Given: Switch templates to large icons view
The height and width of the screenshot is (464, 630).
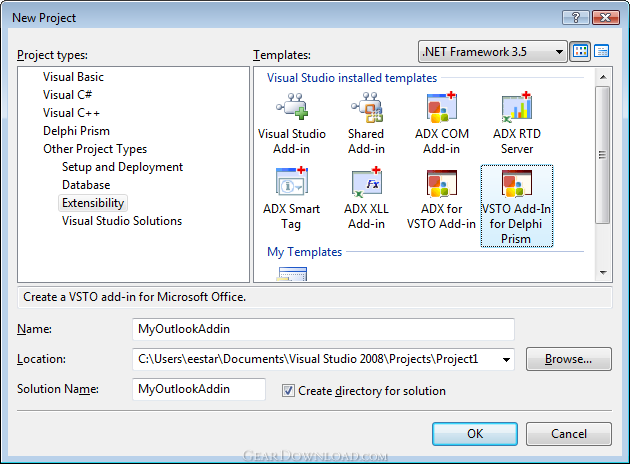Looking at the screenshot, I should [x=580, y=51].
